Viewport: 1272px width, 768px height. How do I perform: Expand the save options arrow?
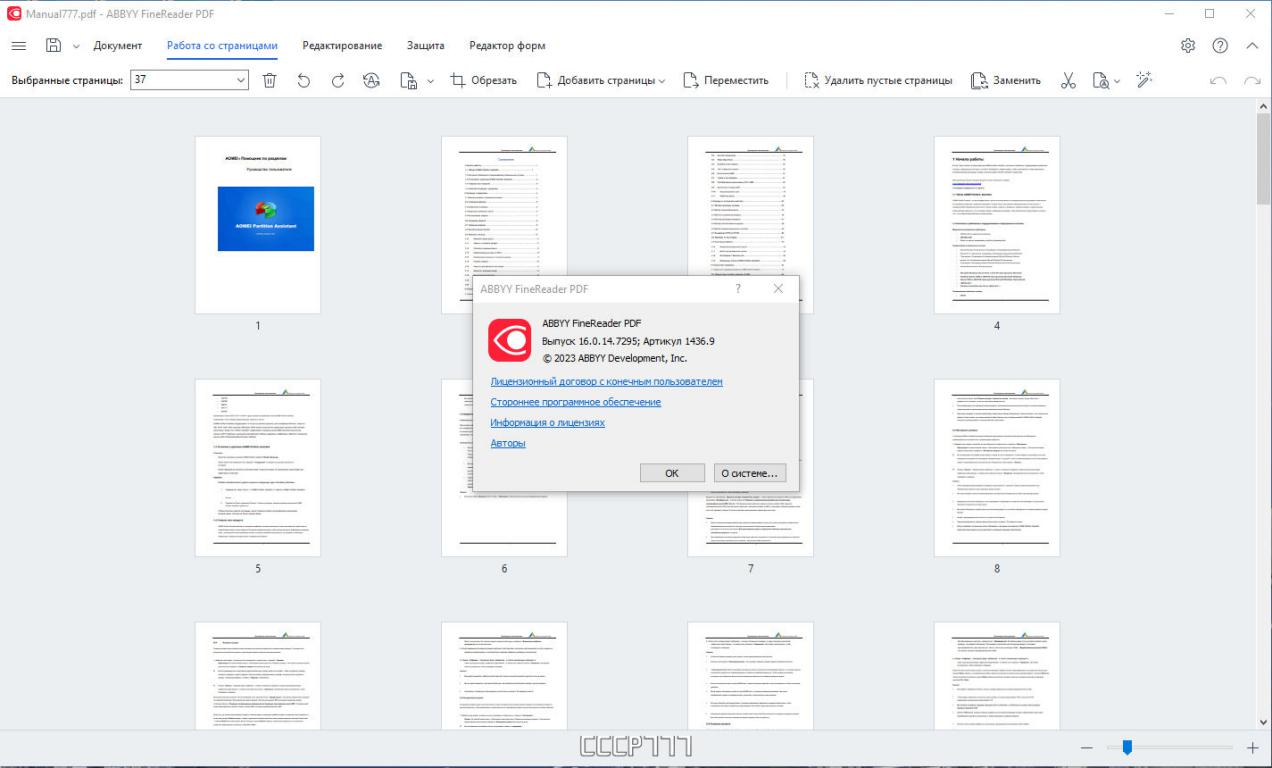(76, 46)
